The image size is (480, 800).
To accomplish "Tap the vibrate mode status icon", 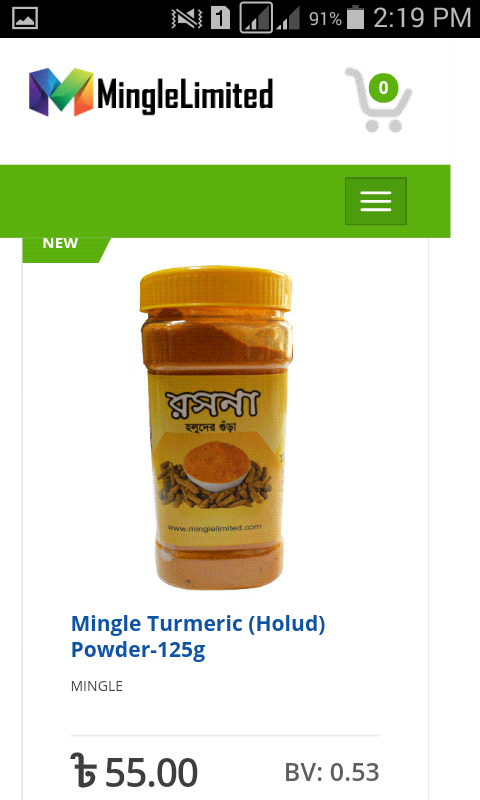I will [x=187, y=18].
